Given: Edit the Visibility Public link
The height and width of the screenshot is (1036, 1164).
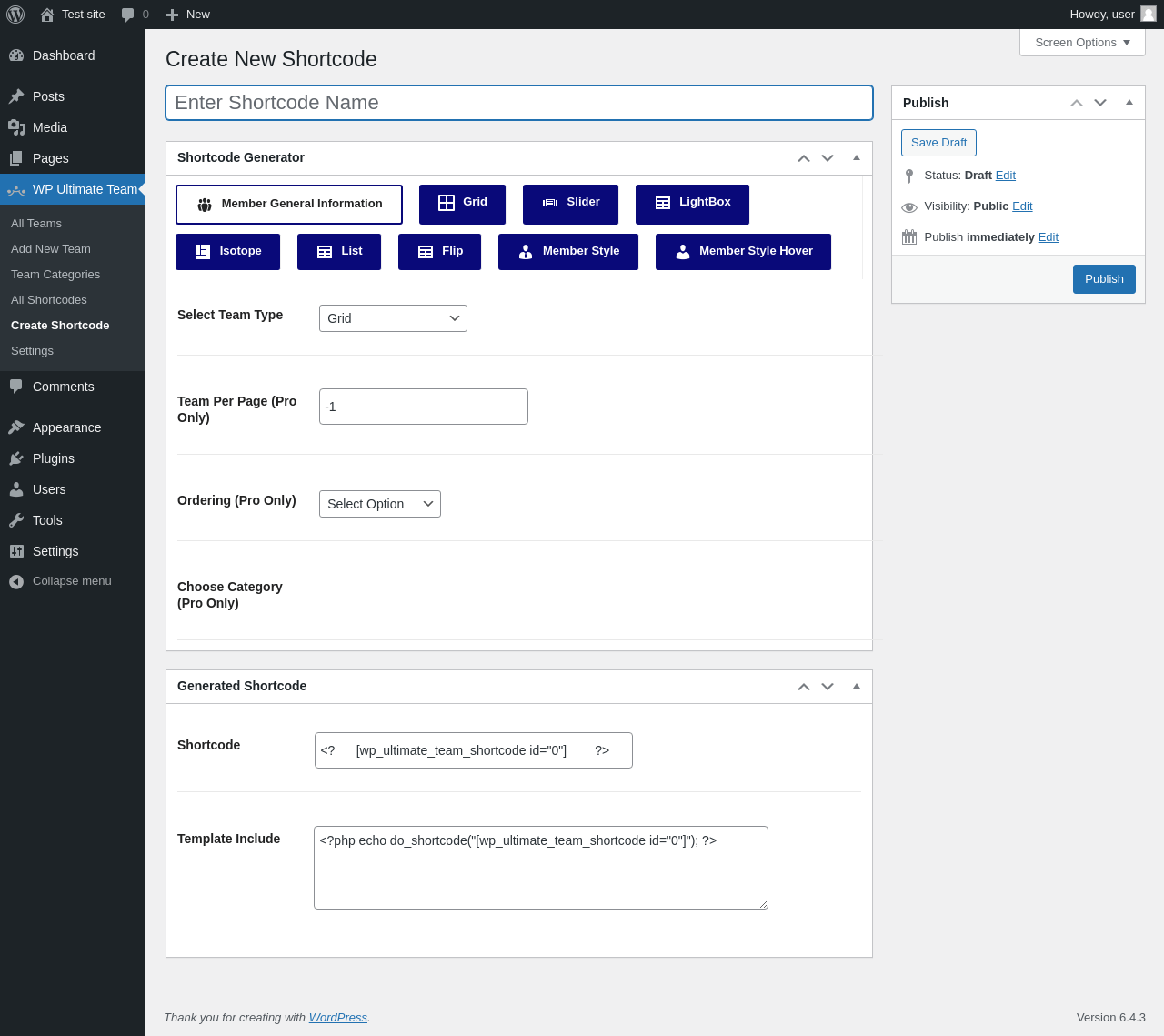Looking at the screenshot, I should coord(1022,206).
